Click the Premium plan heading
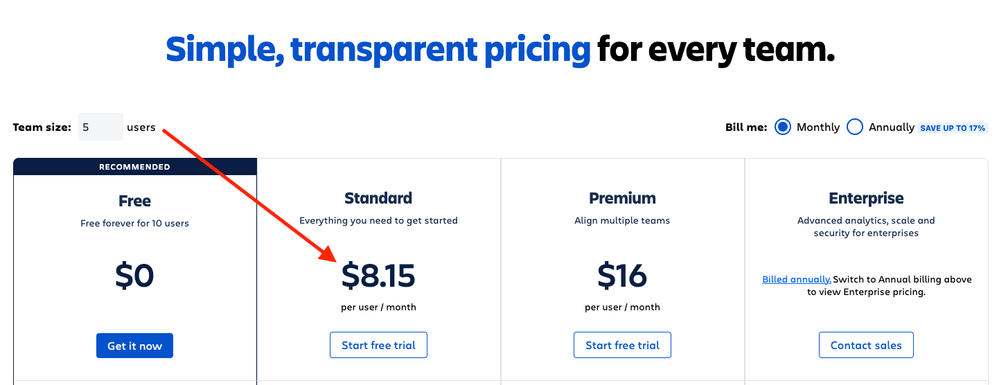The height and width of the screenshot is (385, 999). [622, 198]
